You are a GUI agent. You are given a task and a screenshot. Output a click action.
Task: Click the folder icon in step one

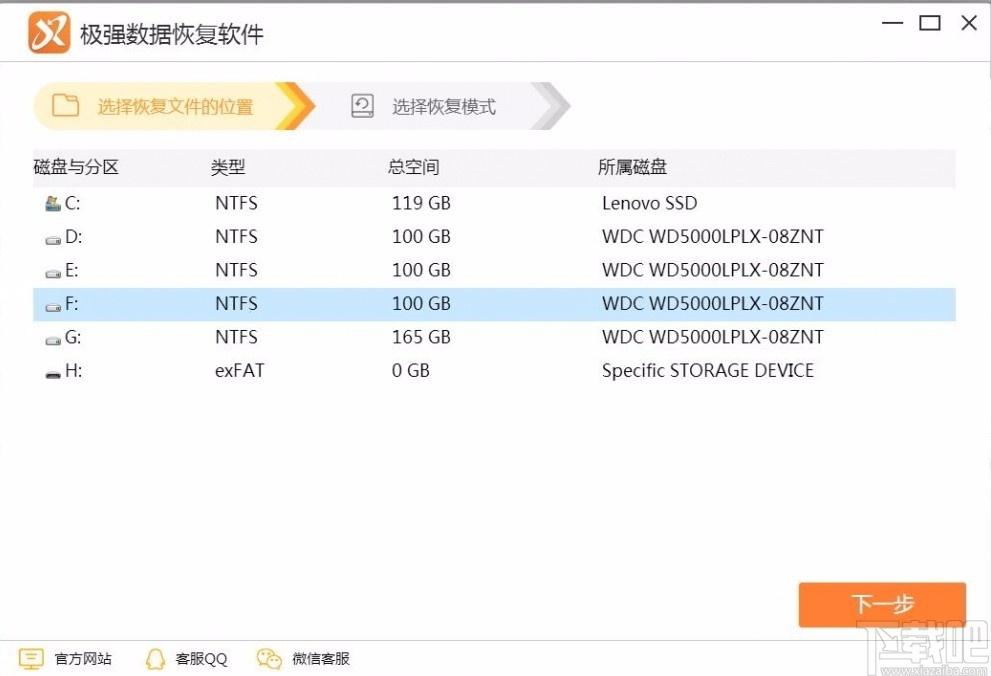(x=66, y=106)
